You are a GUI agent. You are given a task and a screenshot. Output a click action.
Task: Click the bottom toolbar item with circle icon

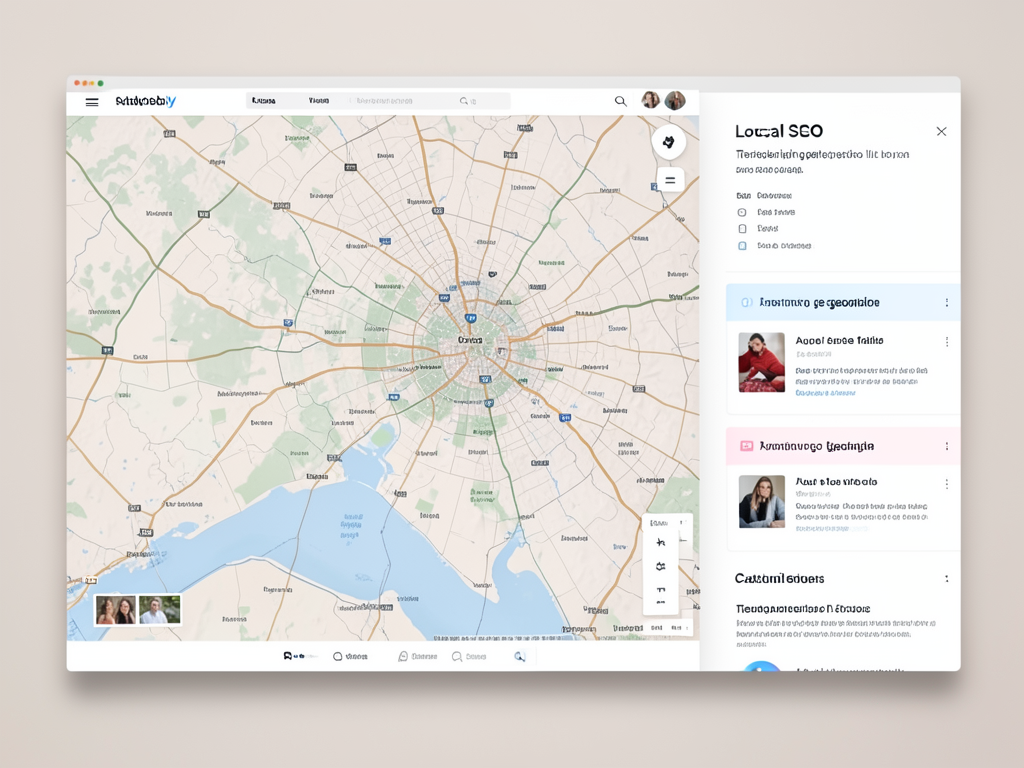click(x=350, y=656)
